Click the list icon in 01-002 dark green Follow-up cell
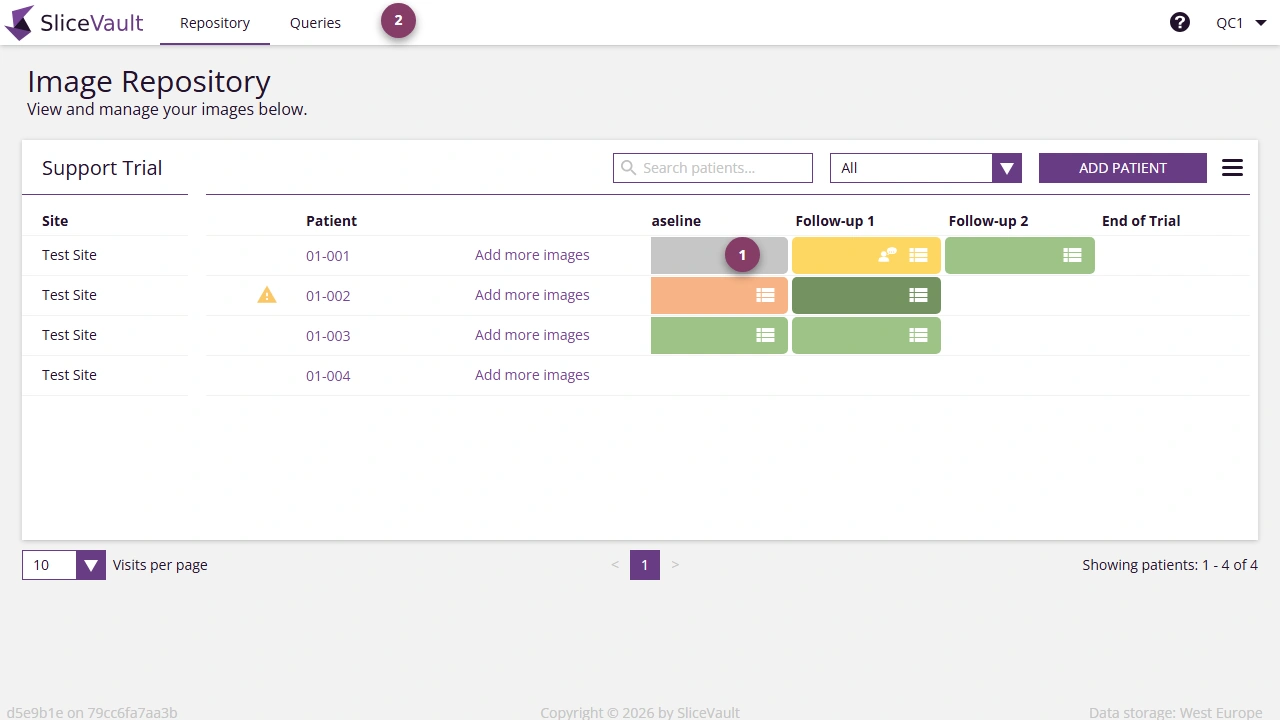The image size is (1280, 720). [918, 295]
